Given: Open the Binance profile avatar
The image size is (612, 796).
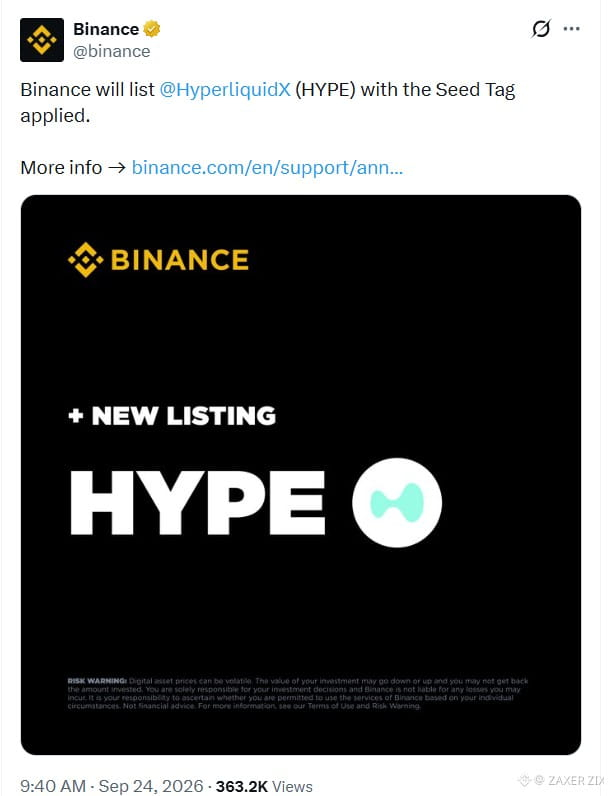Looking at the screenshot, I should pos(42,40).
